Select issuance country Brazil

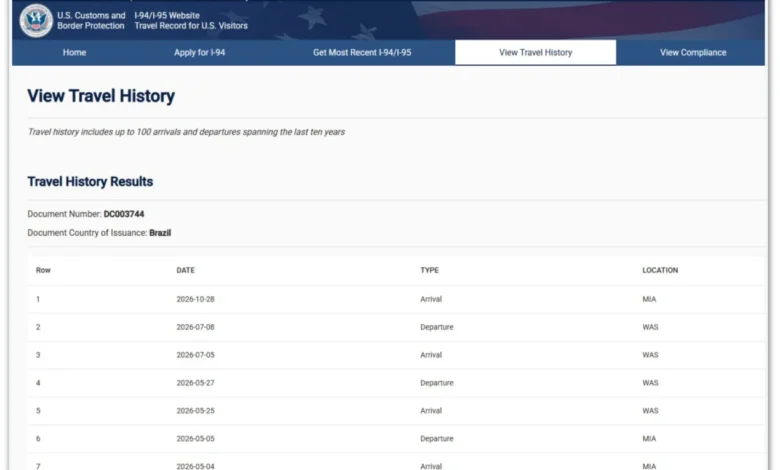coord(160,233)
